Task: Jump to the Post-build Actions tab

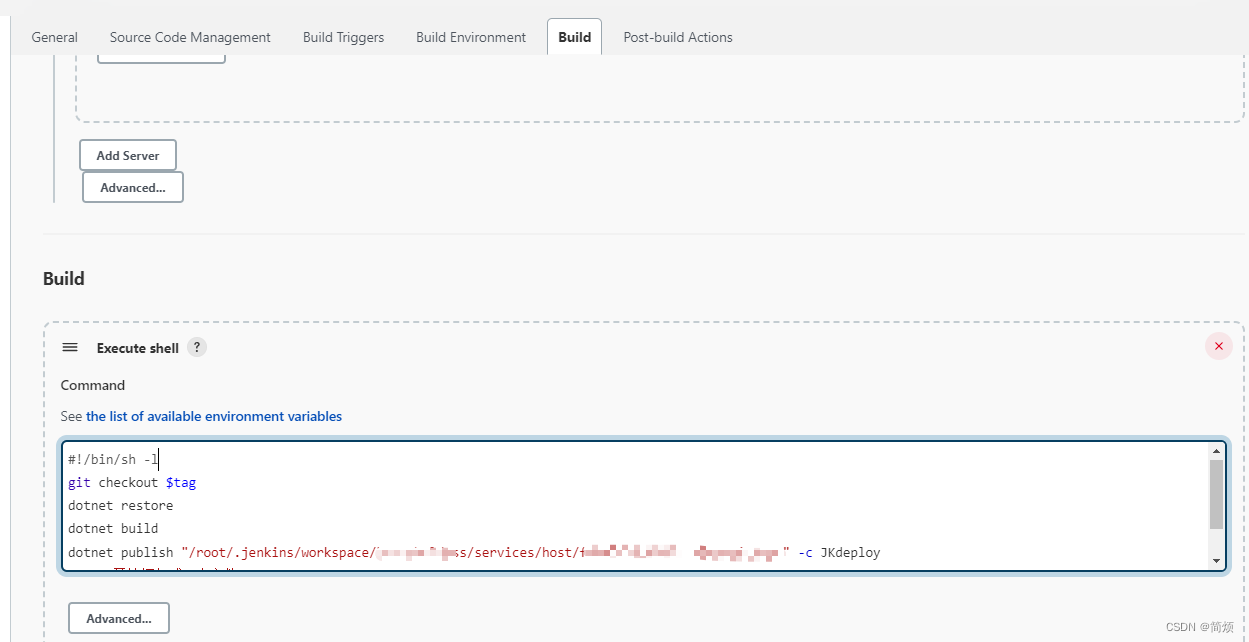Action: pos(678,37)
